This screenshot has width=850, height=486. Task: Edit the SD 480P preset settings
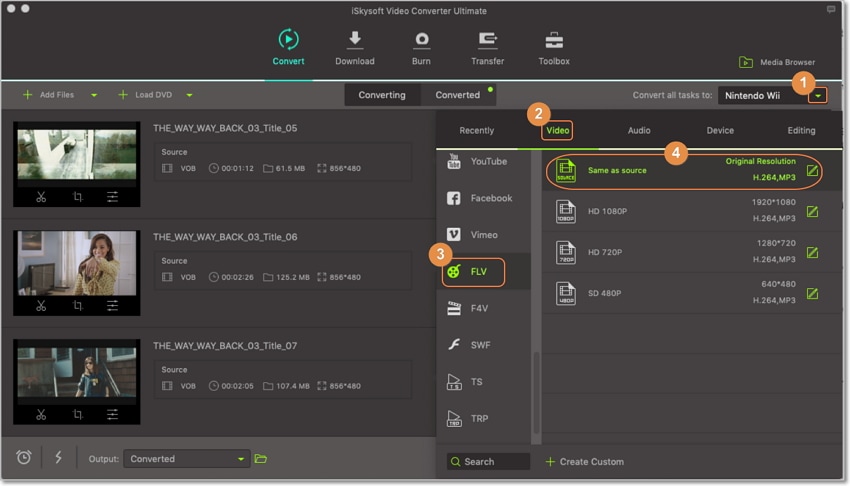(812, 294)
